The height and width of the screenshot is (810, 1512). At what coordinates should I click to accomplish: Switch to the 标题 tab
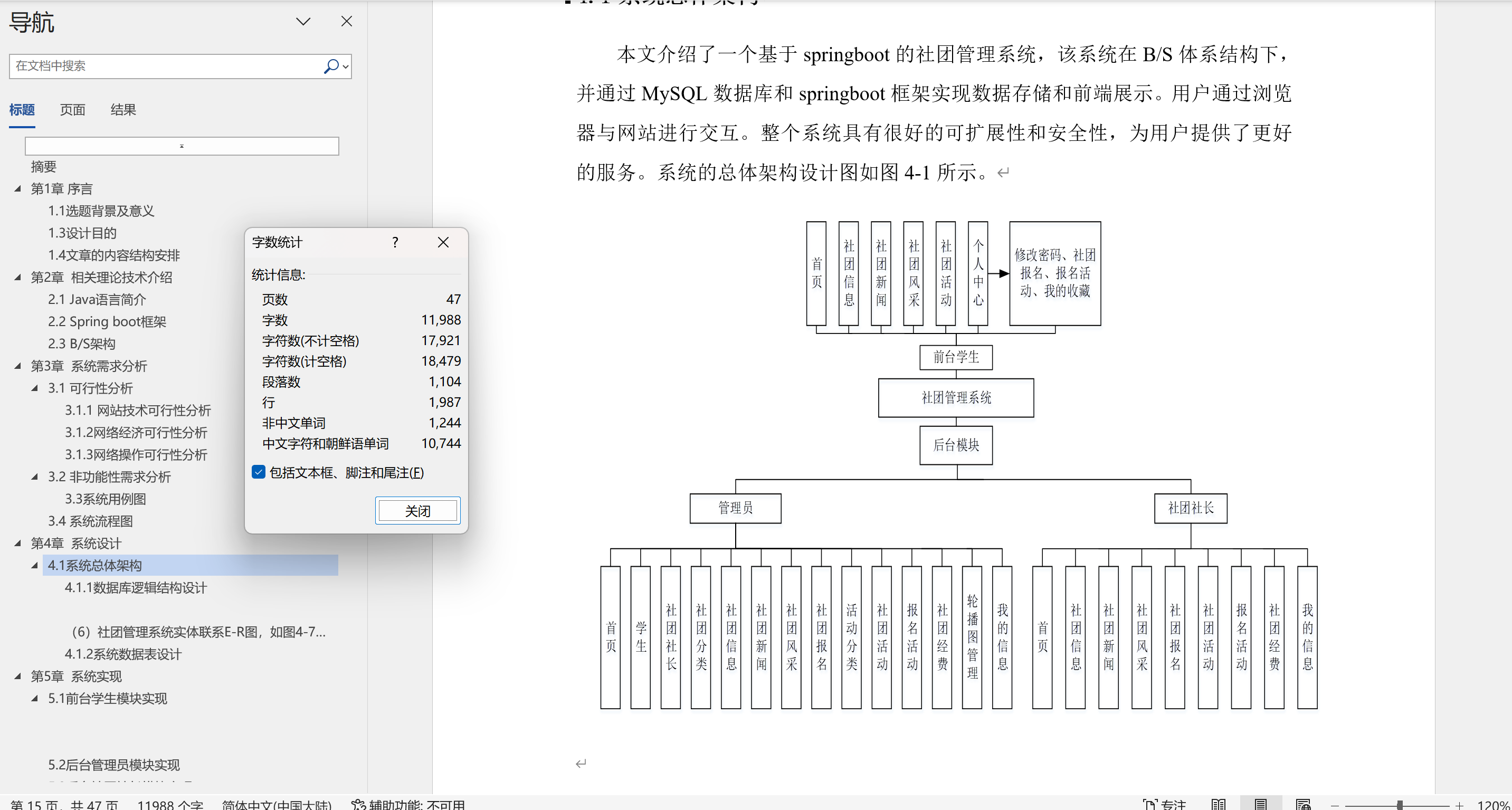pos(22,110)
